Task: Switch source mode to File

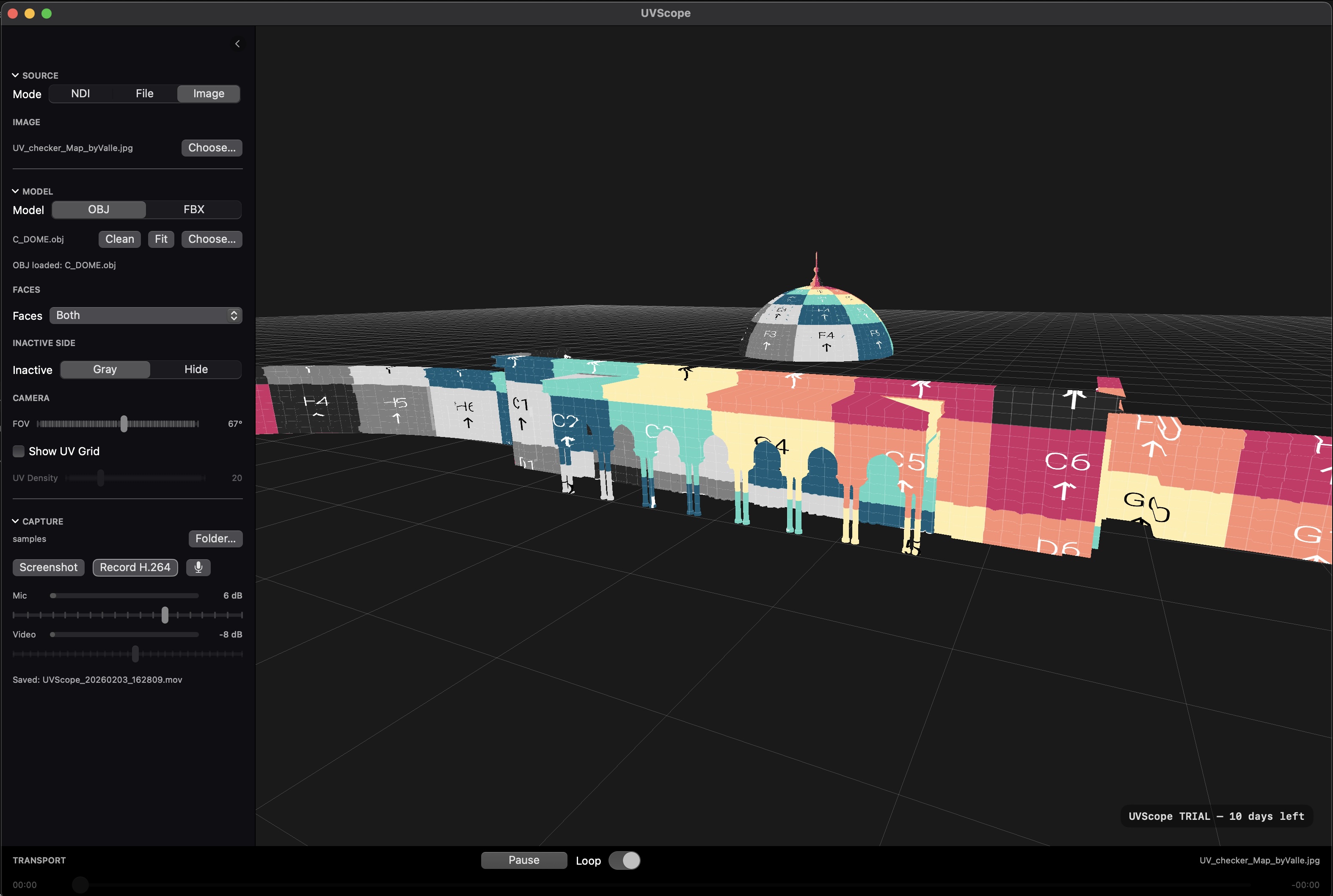Action: point(144,93)
